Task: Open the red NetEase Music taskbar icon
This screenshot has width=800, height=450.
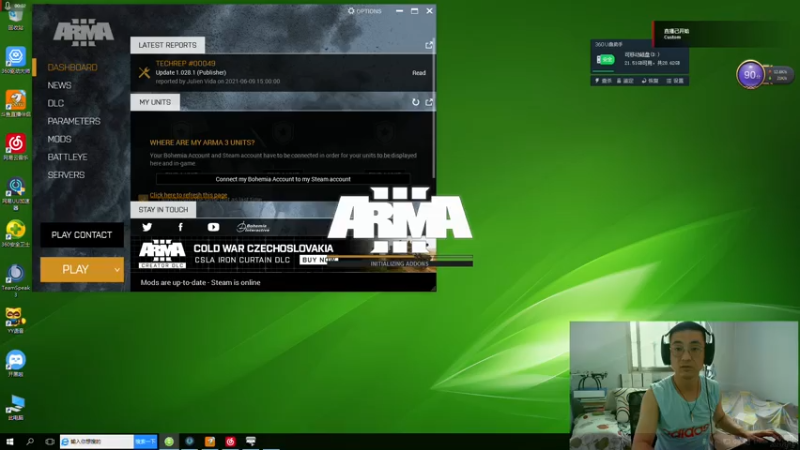Action: pyautogui.click(x=230, y=441)
